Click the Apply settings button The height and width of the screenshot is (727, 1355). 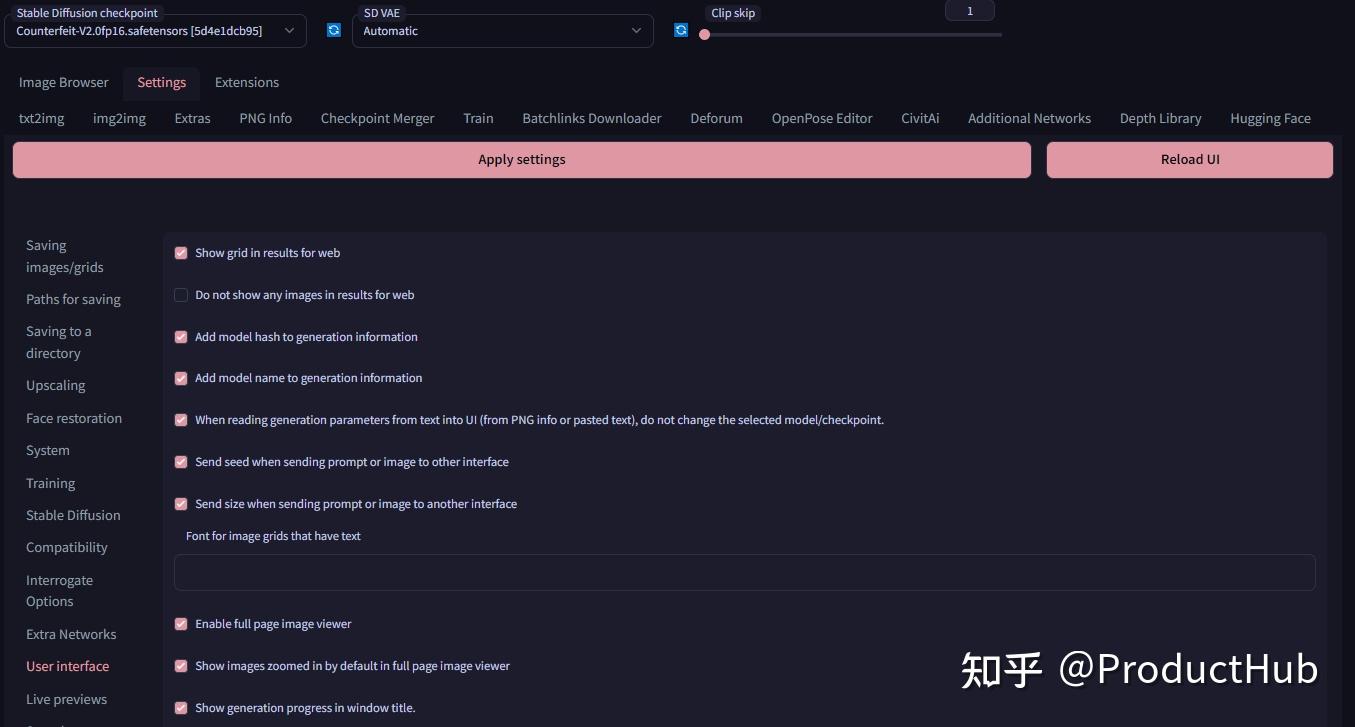[x=520, y=159]
